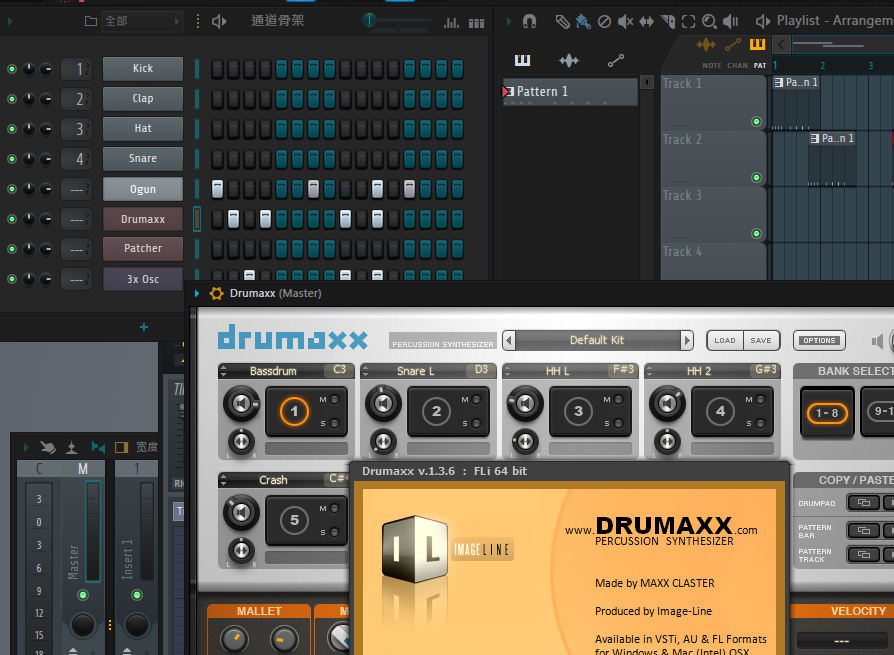Open the Drumaxx window menu arrow
This screenshot has height=655, width=894.
pos(197,294)
